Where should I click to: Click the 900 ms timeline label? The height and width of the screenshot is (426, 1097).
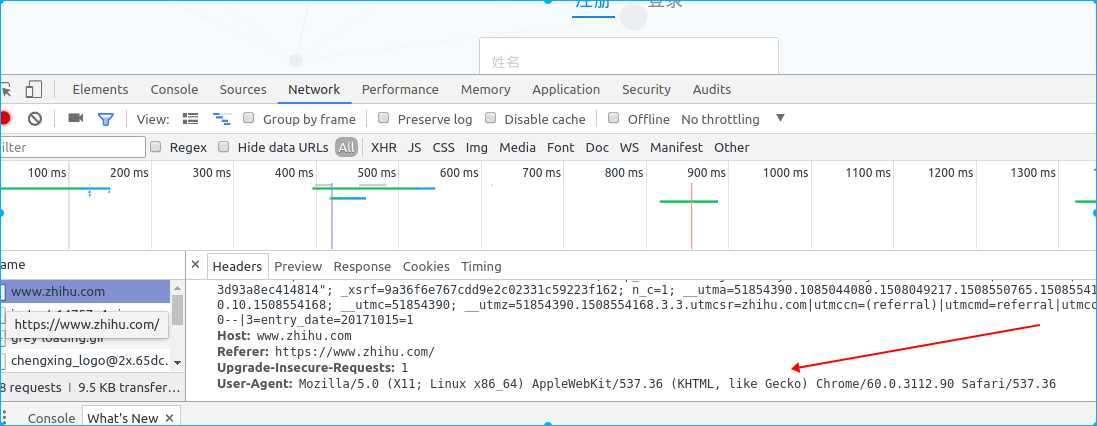(707, 173)
